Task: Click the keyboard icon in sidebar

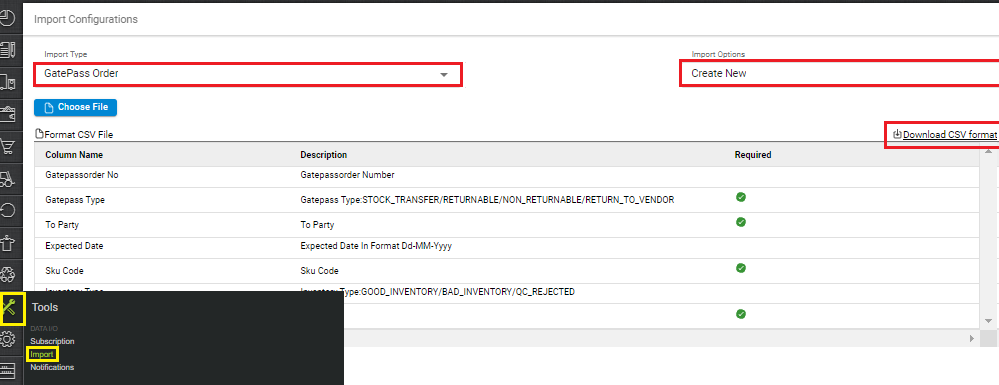Action: [8, 370]
